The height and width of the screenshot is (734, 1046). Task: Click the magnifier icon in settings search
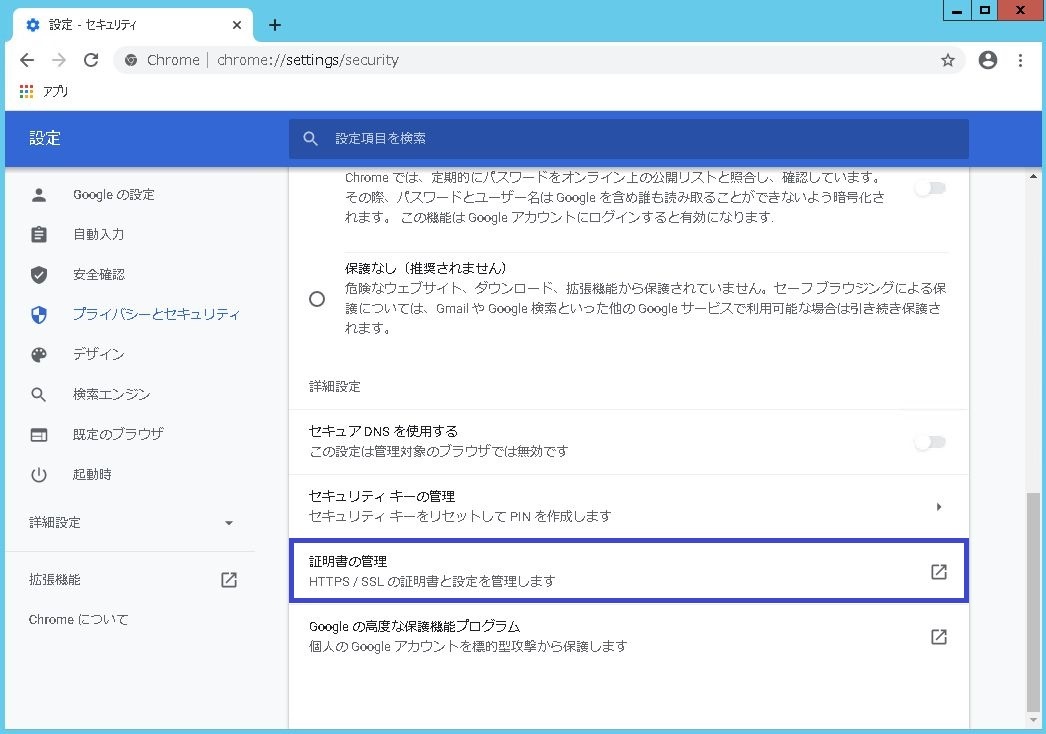point(310,139)
